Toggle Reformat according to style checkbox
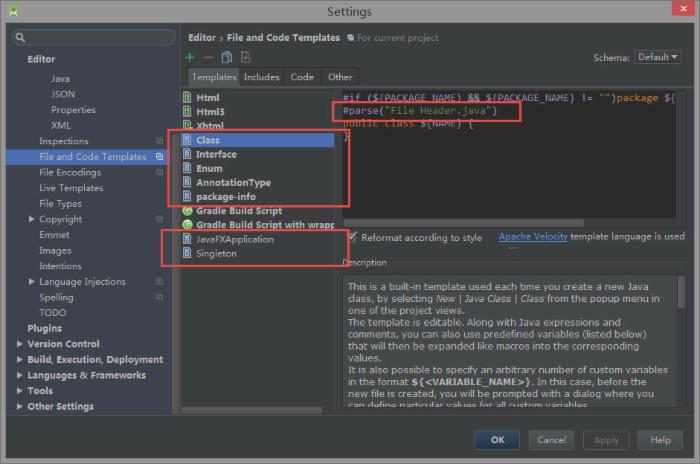The height and width of the screenshot is (464, 700). point(353,238)
